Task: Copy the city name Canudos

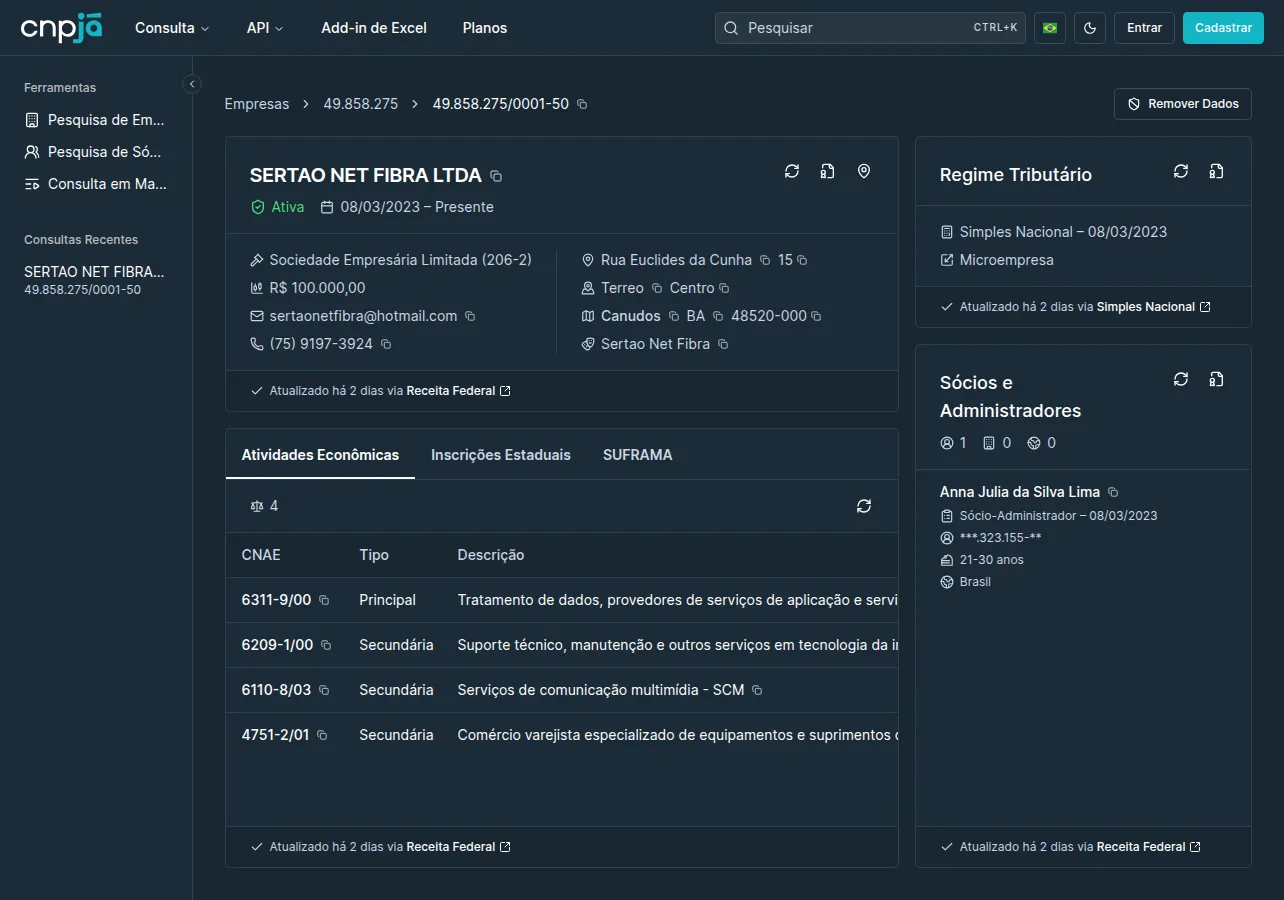Action: [673, 316]
